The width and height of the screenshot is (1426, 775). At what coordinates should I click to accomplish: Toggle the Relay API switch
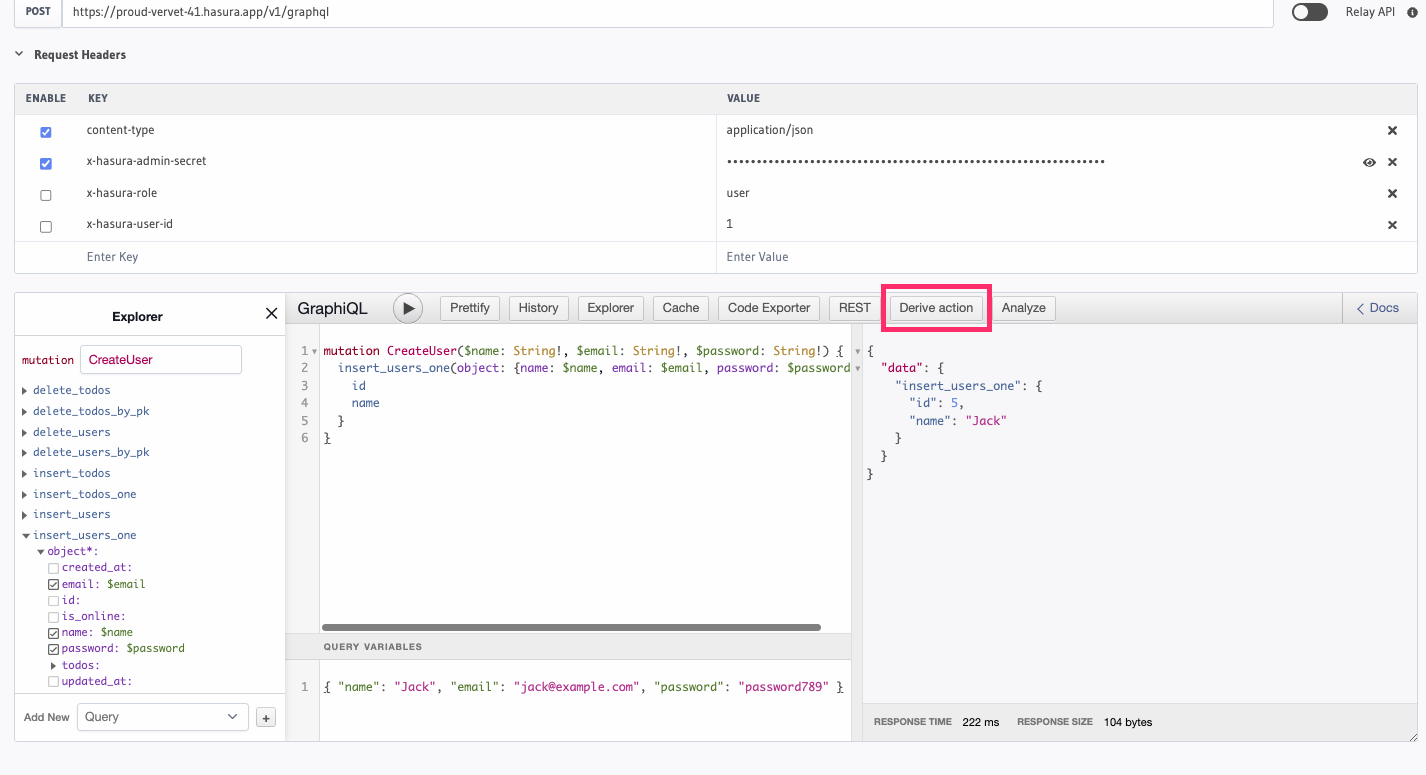point(1309,12)
